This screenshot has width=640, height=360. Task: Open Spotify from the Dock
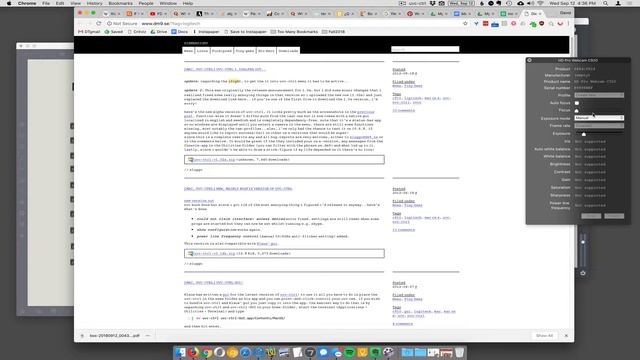coord(349,352)
